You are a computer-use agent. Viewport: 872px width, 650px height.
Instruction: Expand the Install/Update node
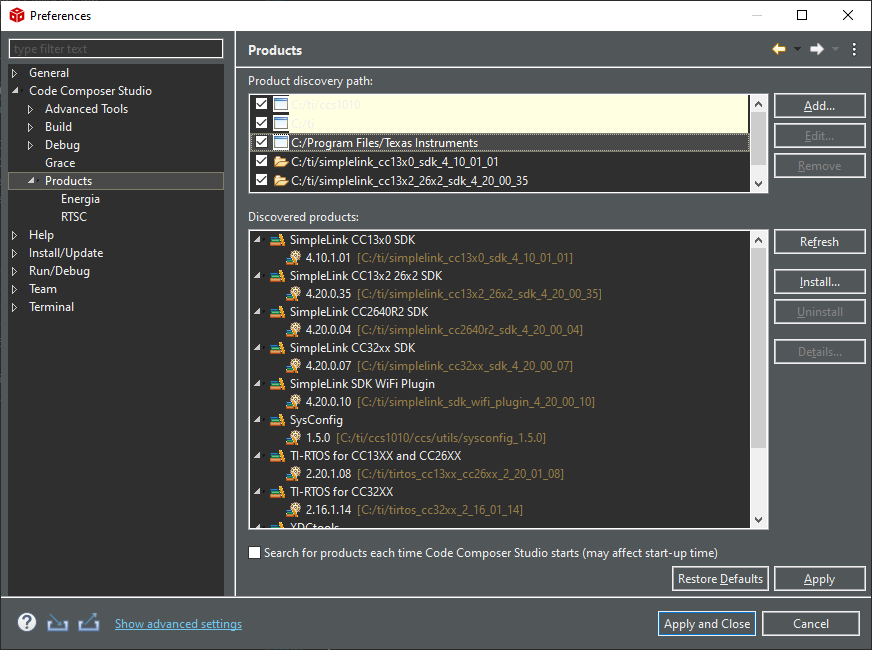15,253
